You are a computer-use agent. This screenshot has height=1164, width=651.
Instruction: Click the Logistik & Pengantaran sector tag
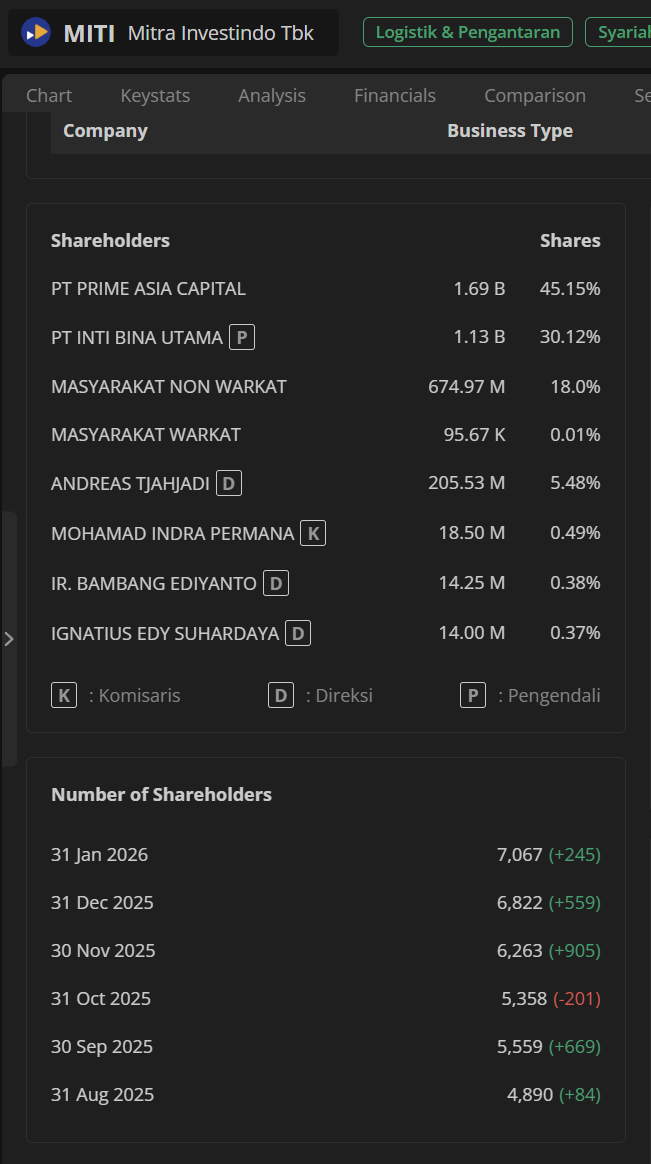468,32
